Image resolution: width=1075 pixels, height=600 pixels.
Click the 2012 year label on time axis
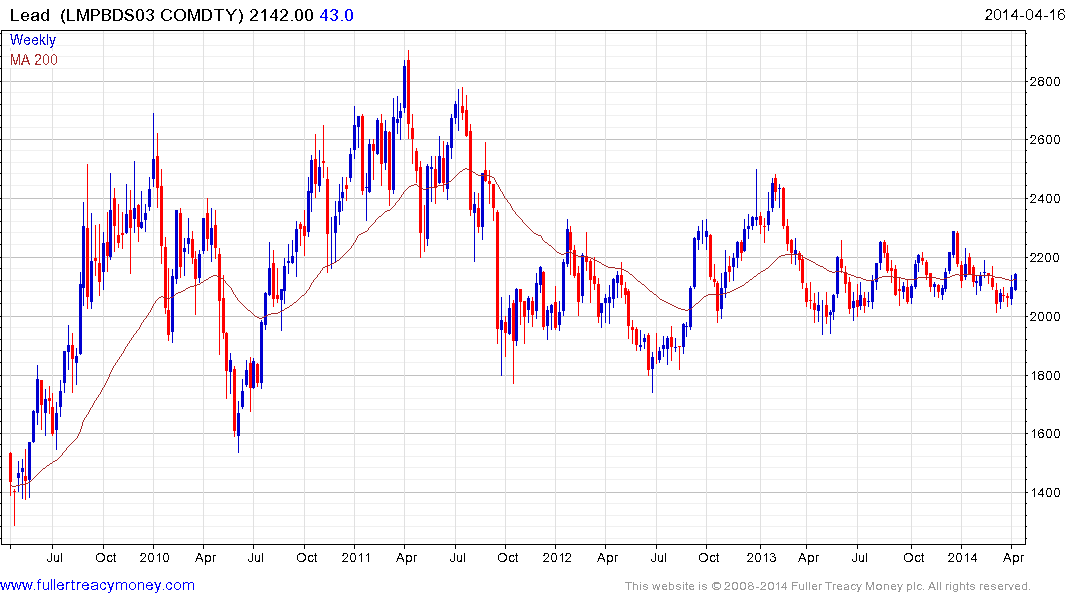557,557
